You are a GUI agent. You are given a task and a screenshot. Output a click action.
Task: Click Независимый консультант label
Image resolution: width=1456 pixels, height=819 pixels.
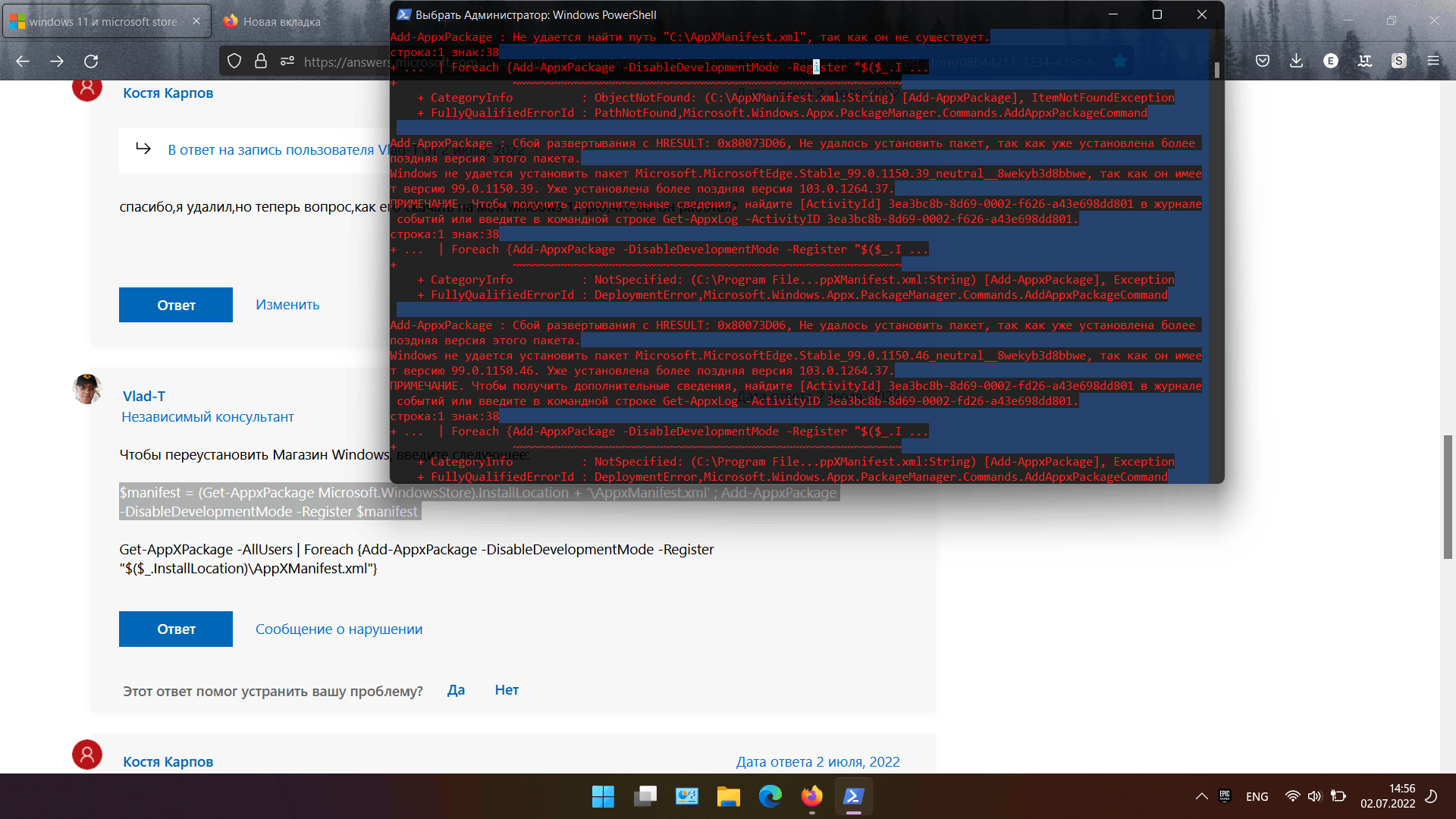pyautogui.click(x=208, y=417)
